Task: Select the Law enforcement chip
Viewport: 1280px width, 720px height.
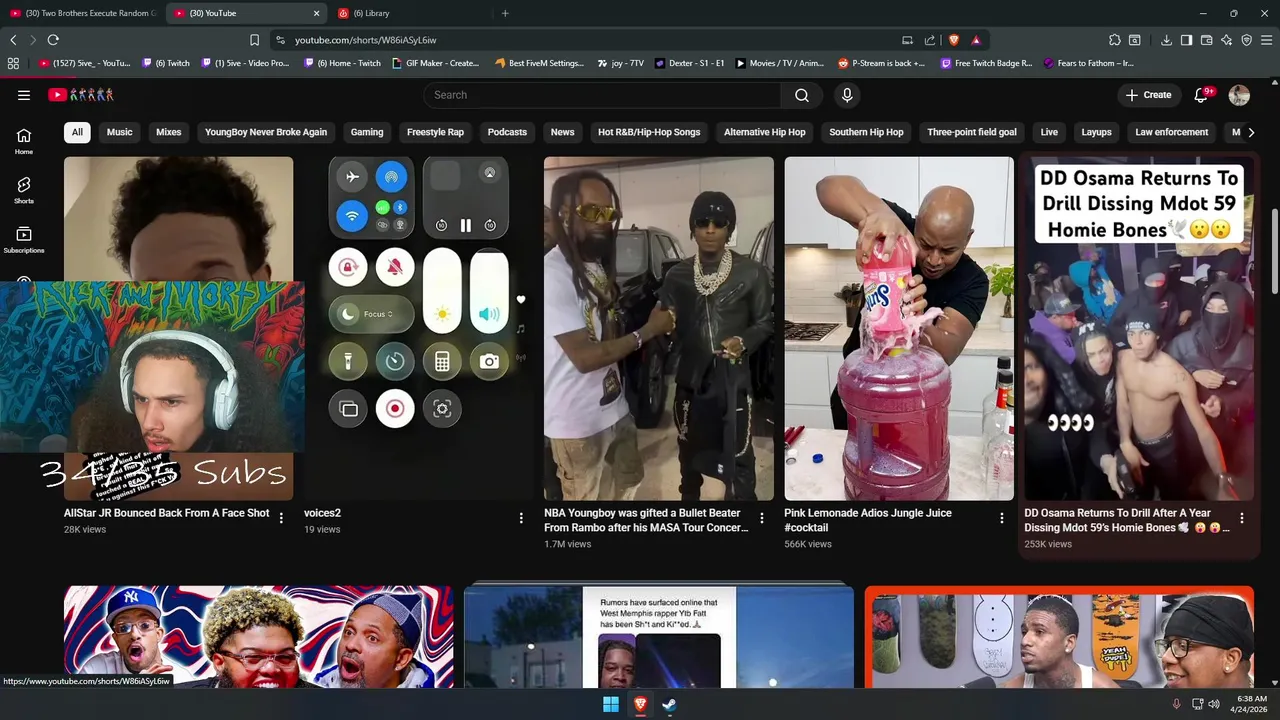Action: click(1172, 132)
